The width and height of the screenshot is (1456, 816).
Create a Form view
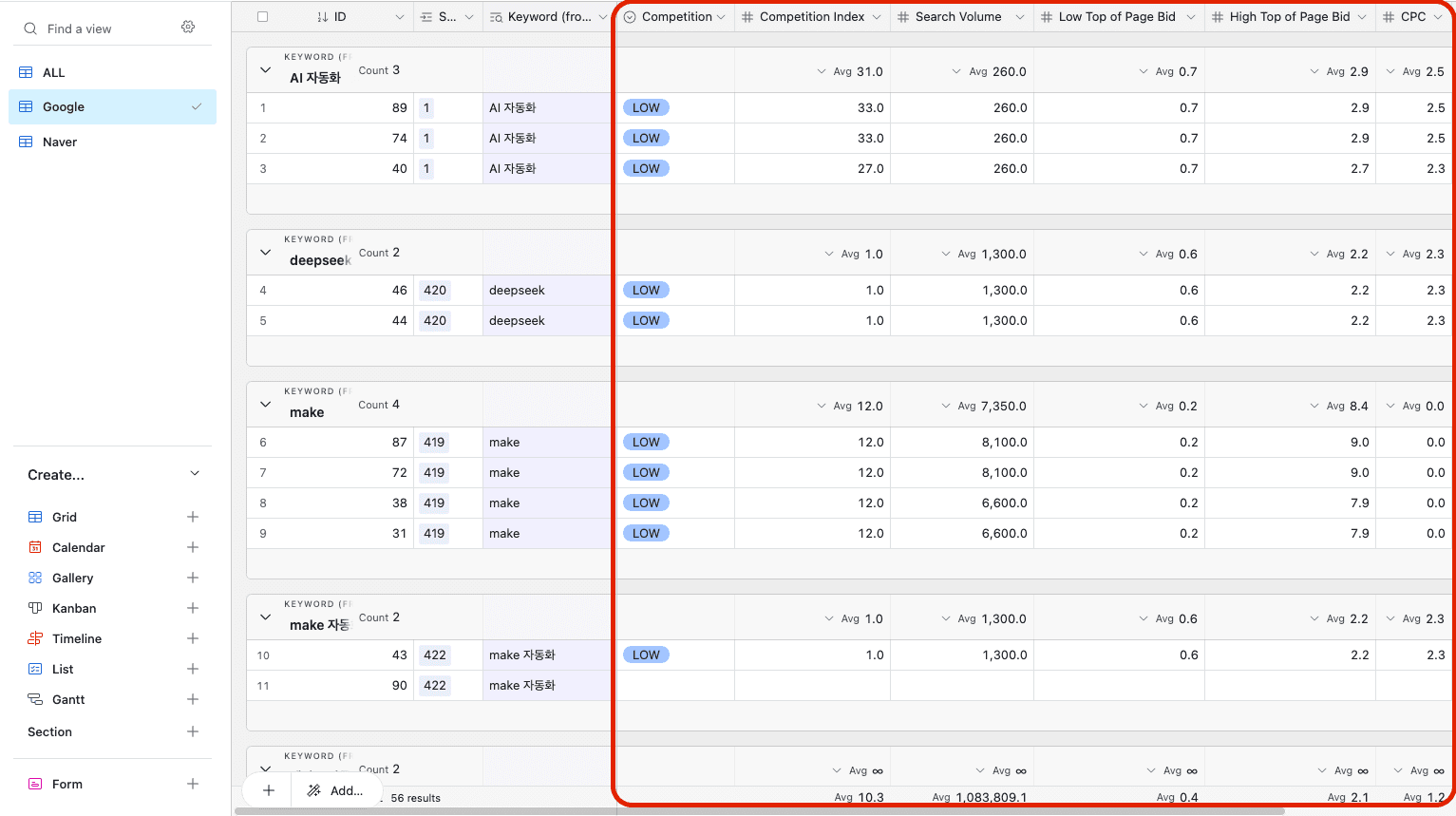pos(112,784)
